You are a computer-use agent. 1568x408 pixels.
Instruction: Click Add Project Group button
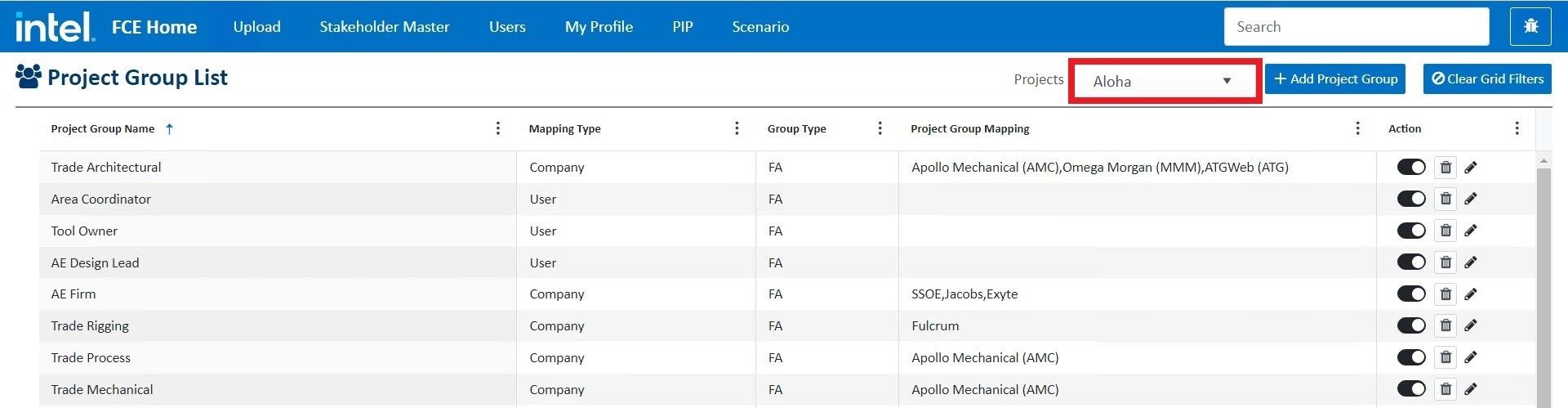[1335, 79]
